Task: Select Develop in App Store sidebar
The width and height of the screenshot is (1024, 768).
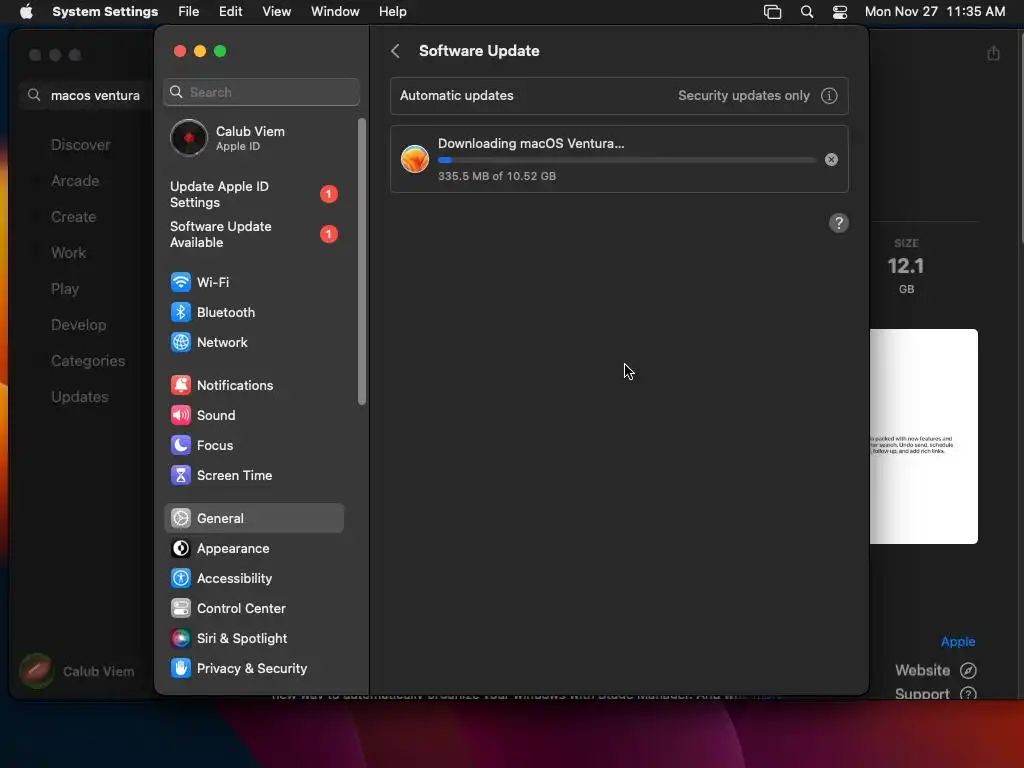Action: [78, 325]
